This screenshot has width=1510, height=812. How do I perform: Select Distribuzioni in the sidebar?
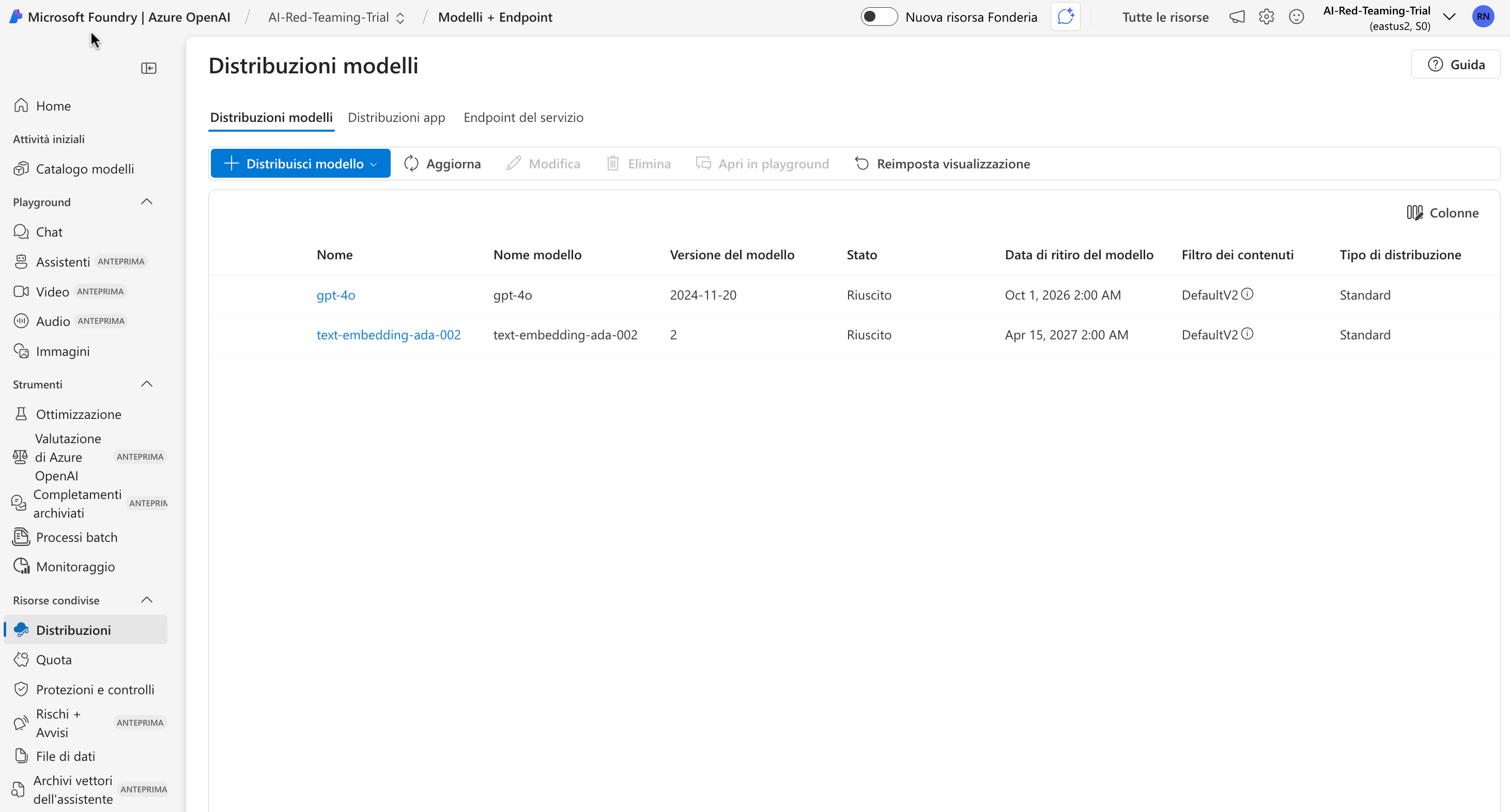tap(86, 630)
